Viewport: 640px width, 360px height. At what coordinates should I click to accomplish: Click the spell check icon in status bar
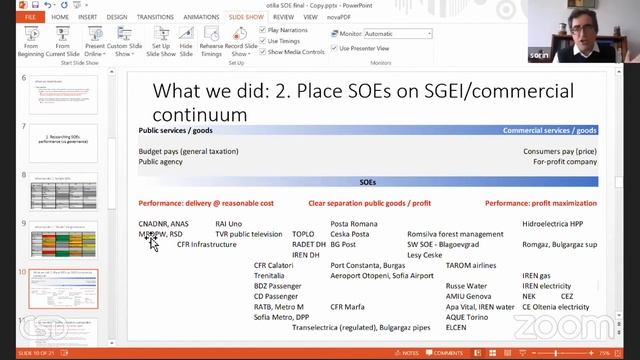pos(64,353)
